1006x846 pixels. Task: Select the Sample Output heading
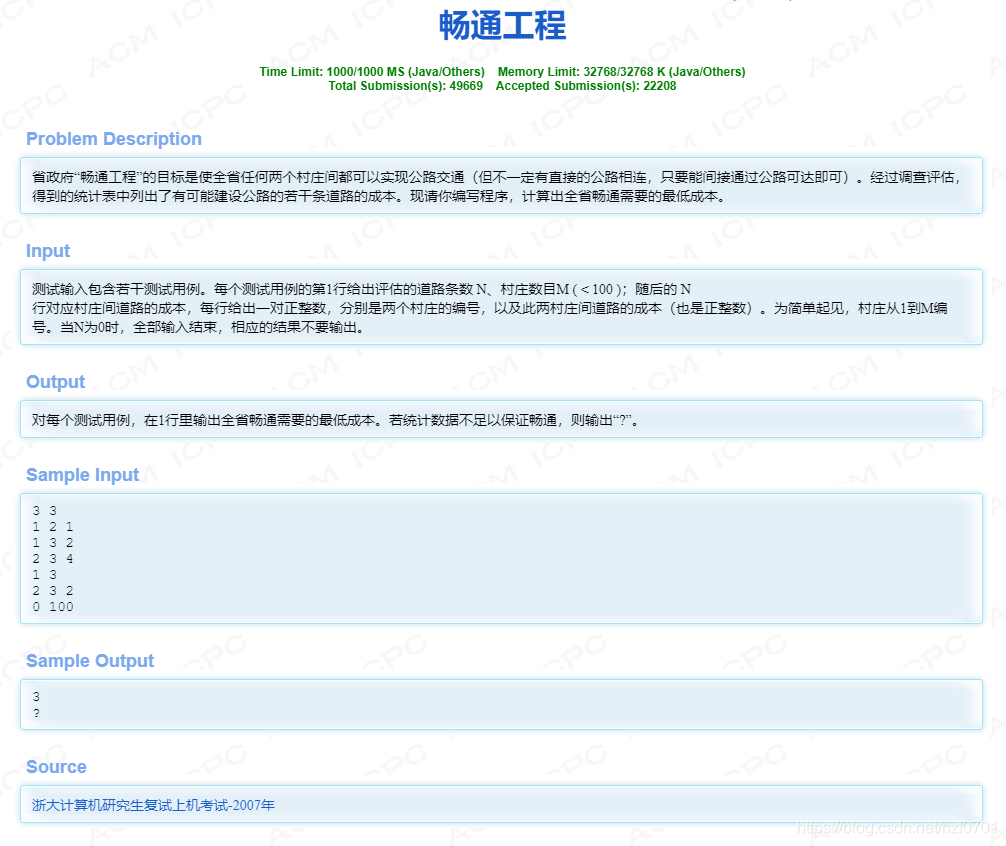point(89,661)
